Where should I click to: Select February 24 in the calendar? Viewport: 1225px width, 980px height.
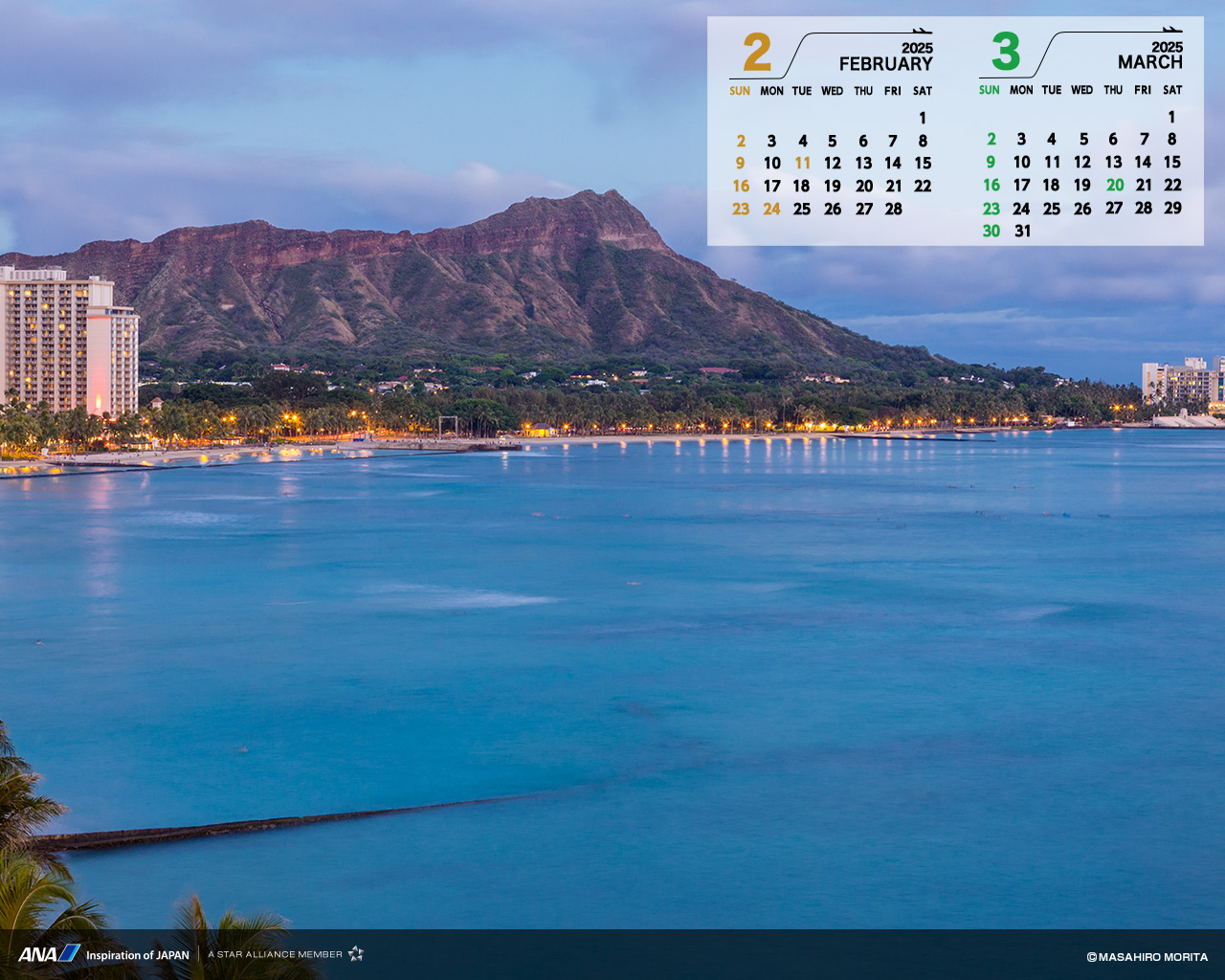click(x=771, y=209)
